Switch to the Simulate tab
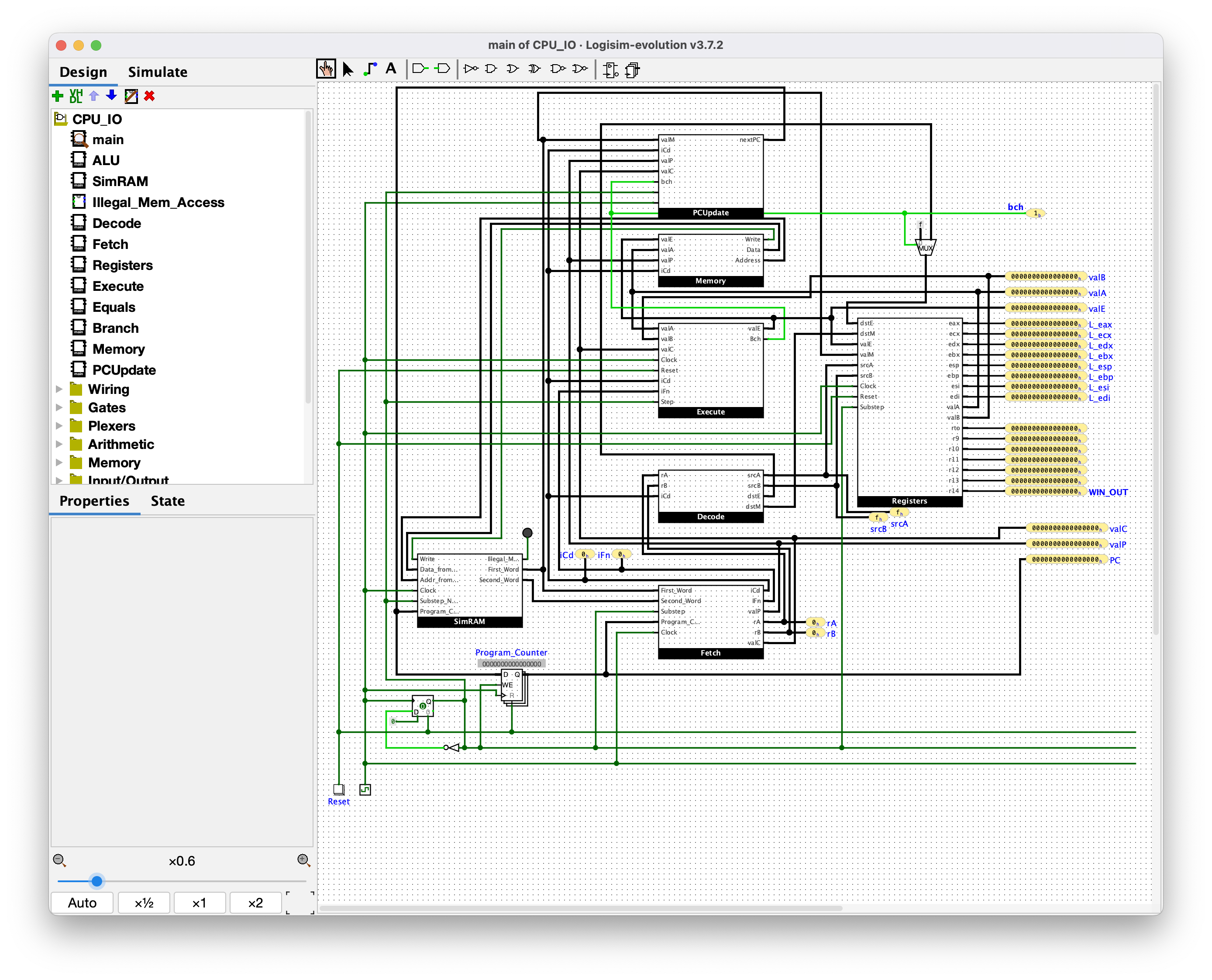The width and height of the screenshot is (1212, 980). [158, 72]
